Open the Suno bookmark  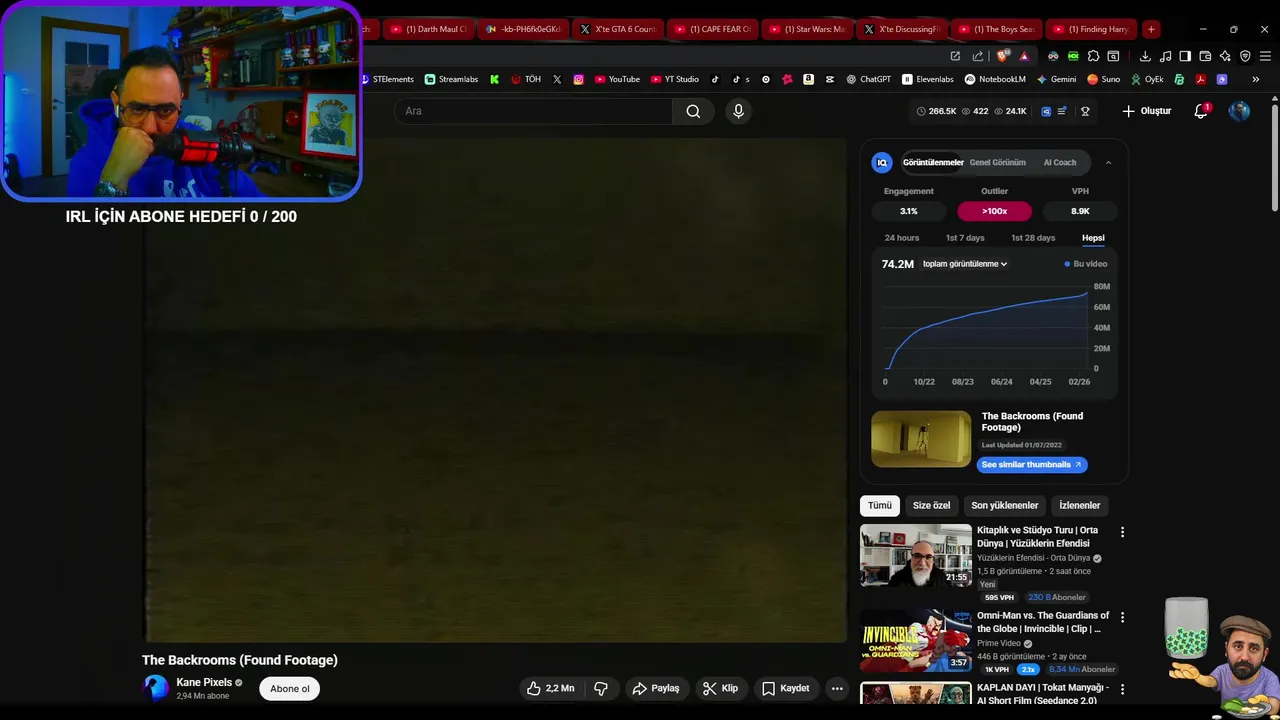(x=1104, y=79)
